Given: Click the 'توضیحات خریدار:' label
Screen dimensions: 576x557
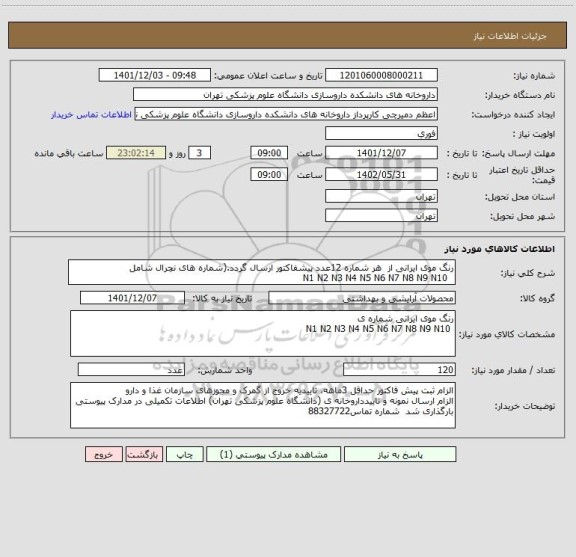Looking at the screenshot, I should click(x=525, y=406).
